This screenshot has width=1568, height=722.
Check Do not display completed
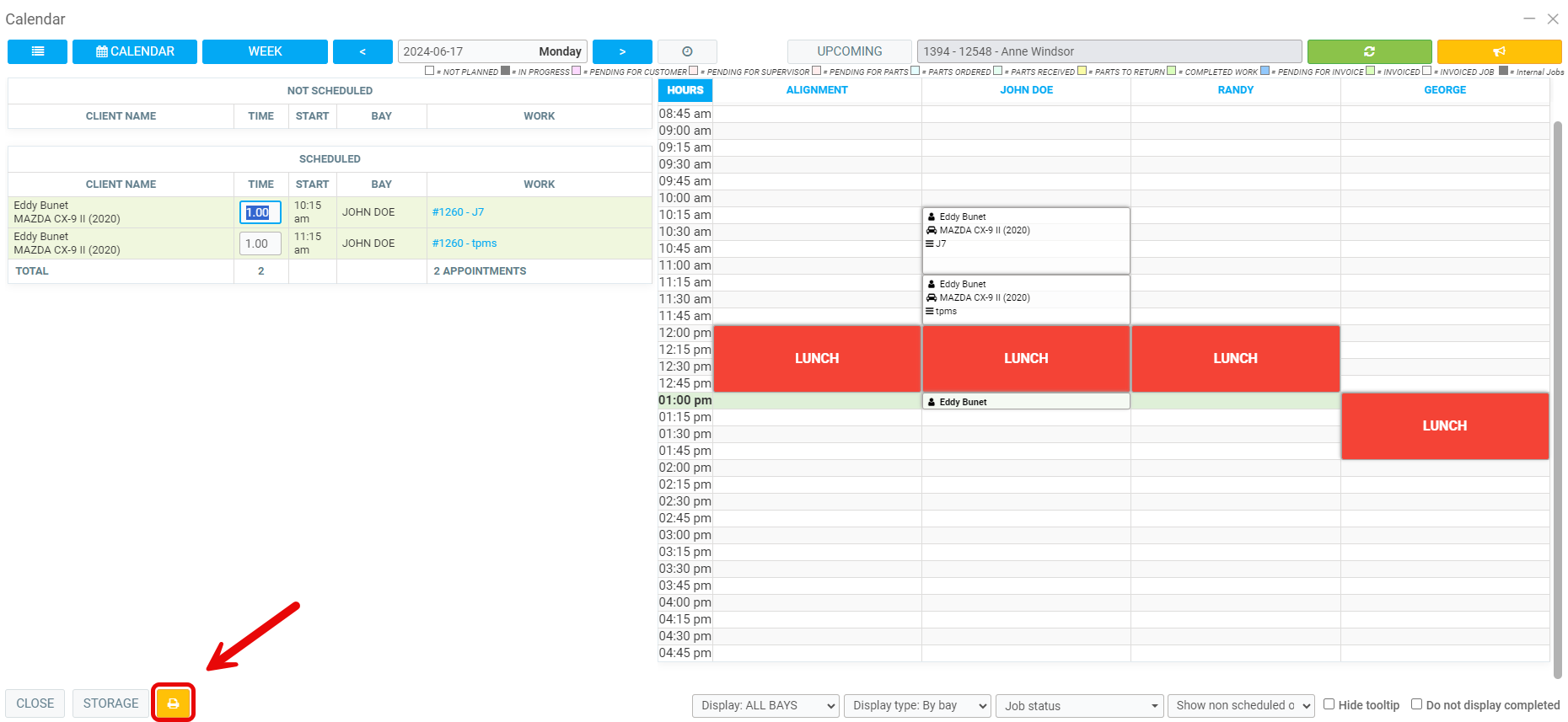pyautogui.click(x=1417, y=704)
